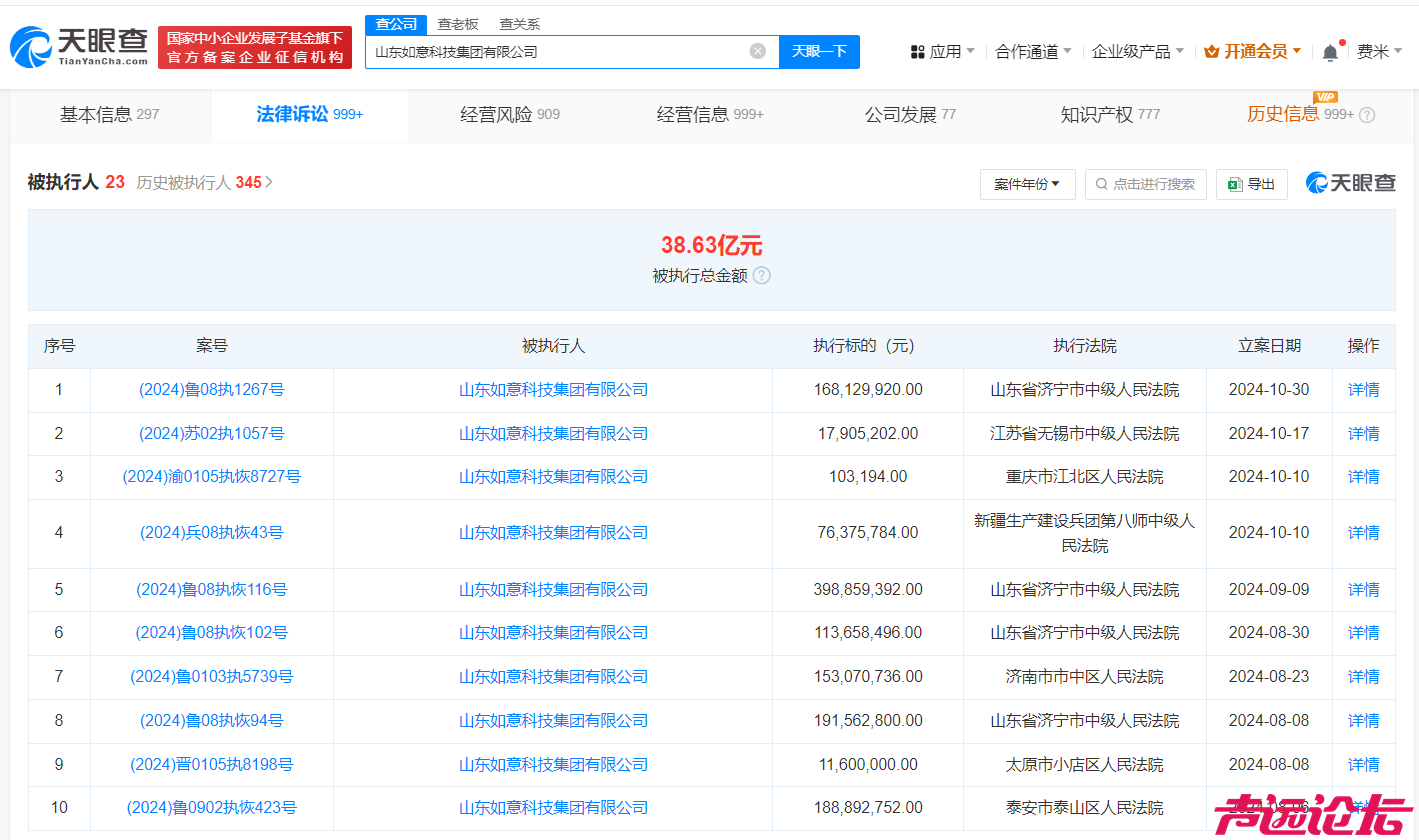
Task: Click the 点击进行搜索 search field
Action: point(1145,184)
